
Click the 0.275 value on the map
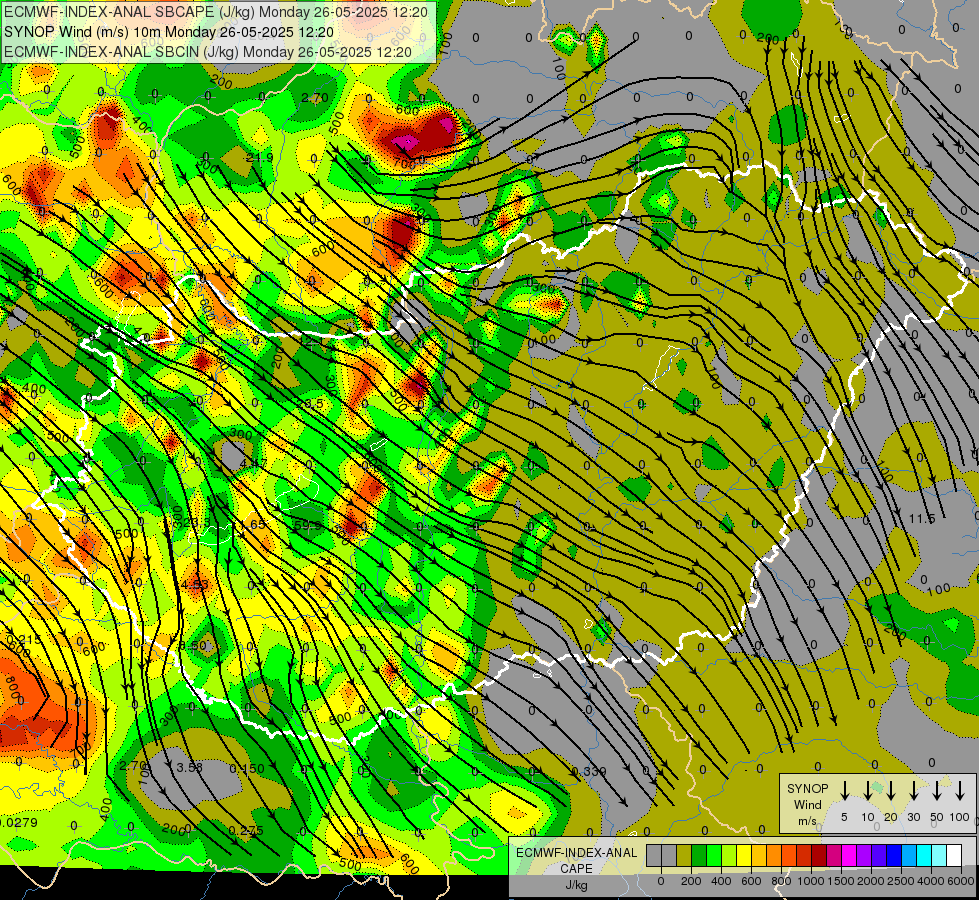[246, 831]
